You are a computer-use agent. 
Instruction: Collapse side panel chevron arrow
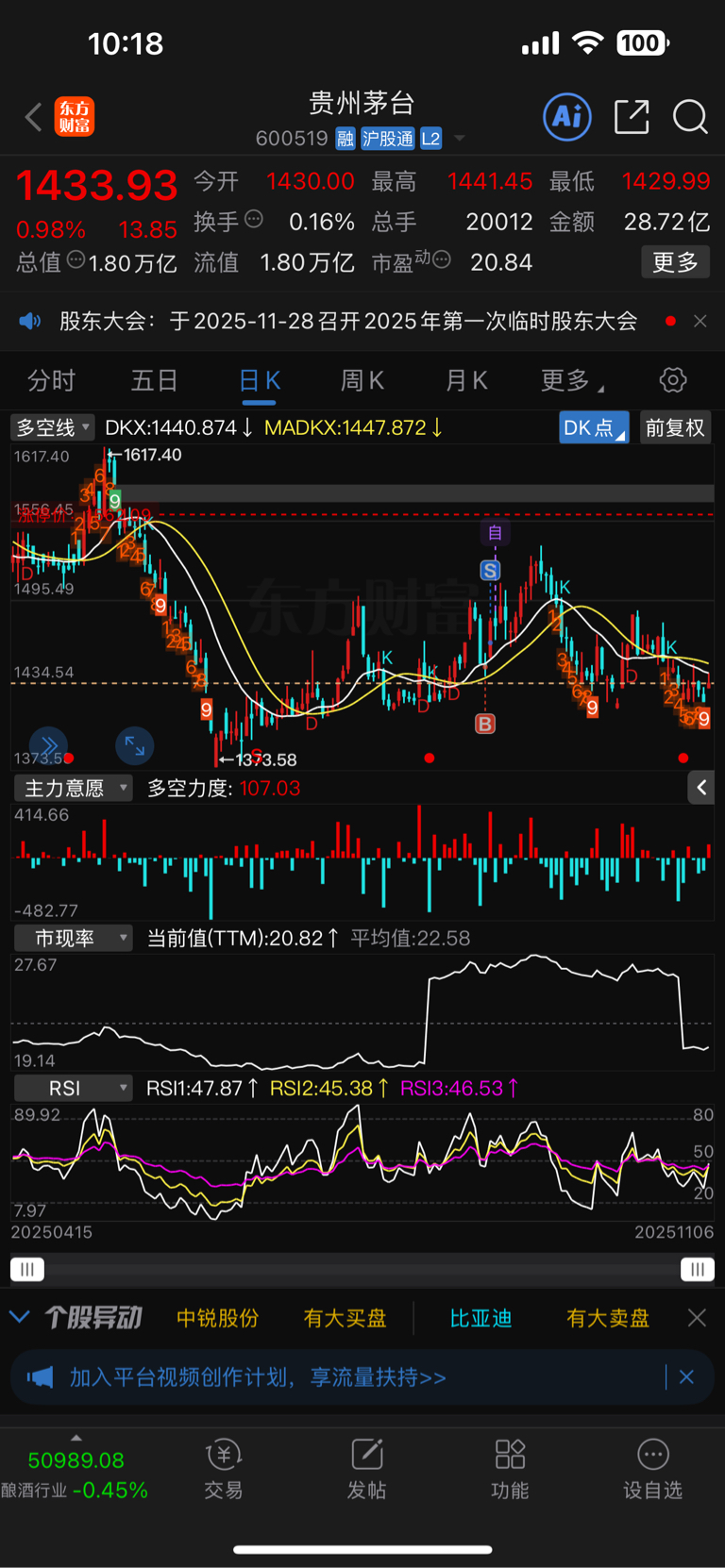coord(701,788)
